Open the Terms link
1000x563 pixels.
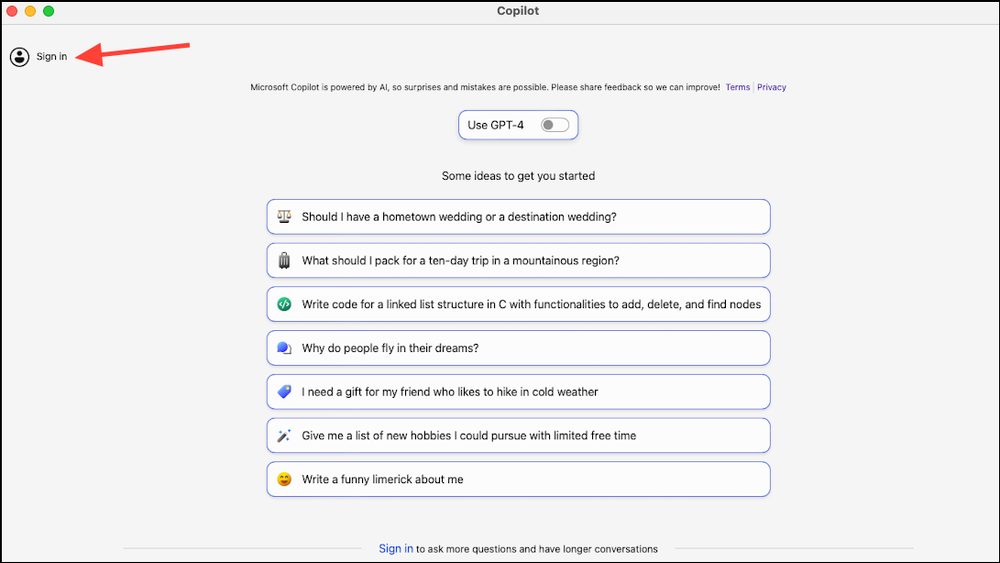[x=738, y=87]
